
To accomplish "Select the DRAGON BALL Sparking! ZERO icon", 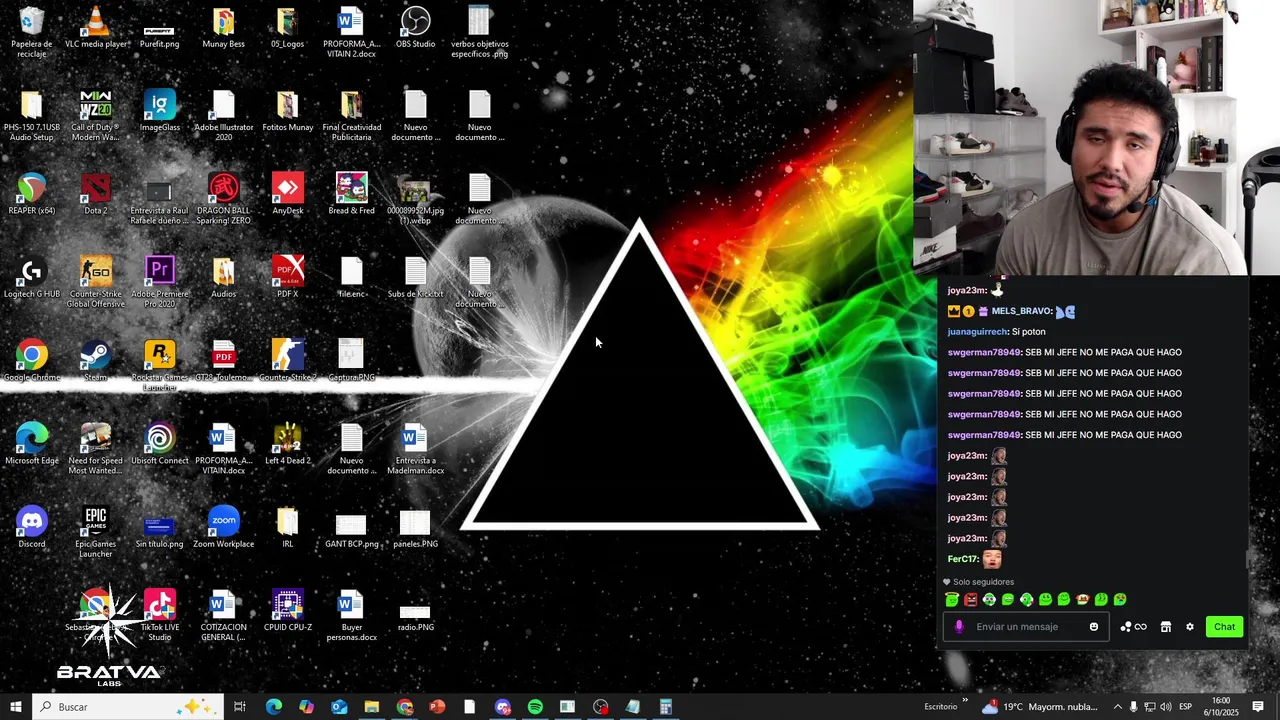I will coord(223,199).
